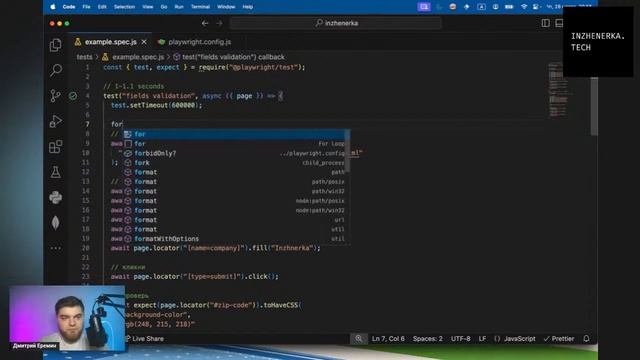640x360 pixels.
Task: Click the suggestion list scrollbar
Action: (347, 151)
